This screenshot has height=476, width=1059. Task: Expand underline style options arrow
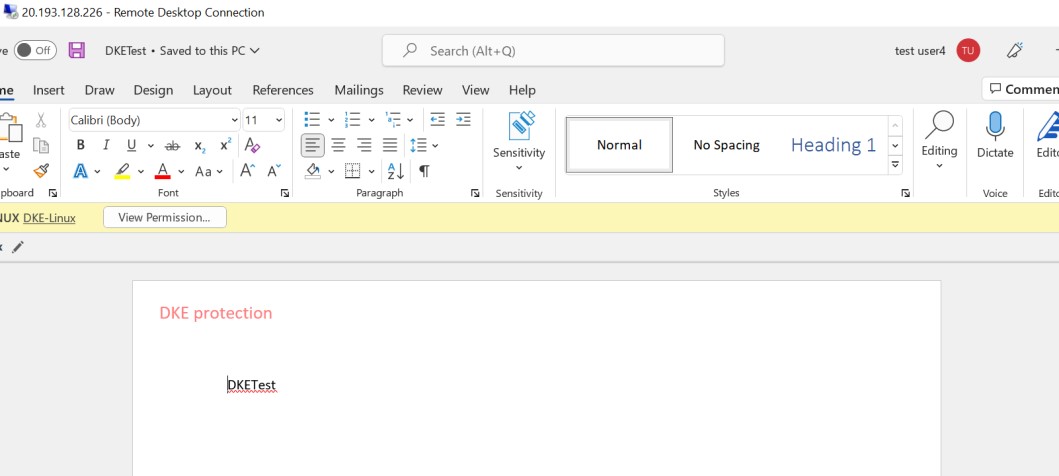click(150, 146)
